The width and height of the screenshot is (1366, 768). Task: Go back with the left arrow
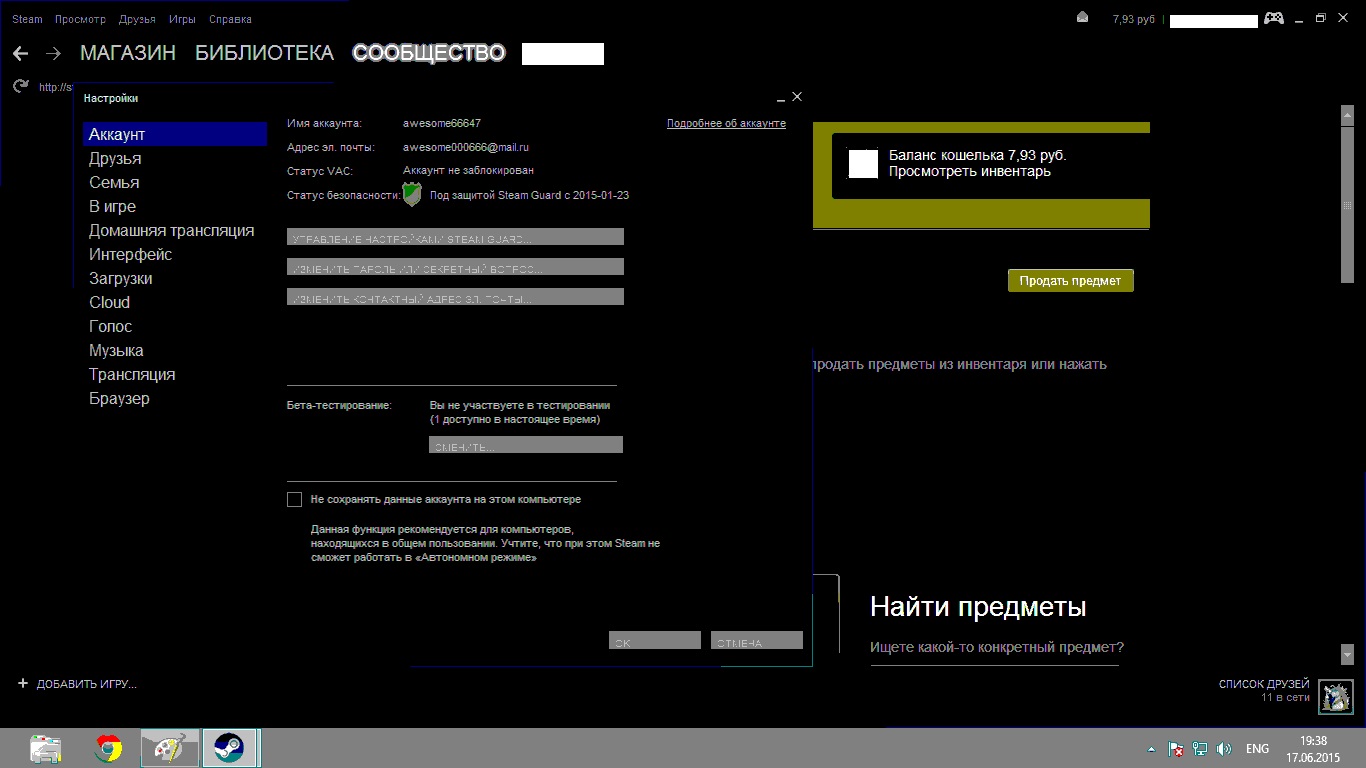click(20, 53)
